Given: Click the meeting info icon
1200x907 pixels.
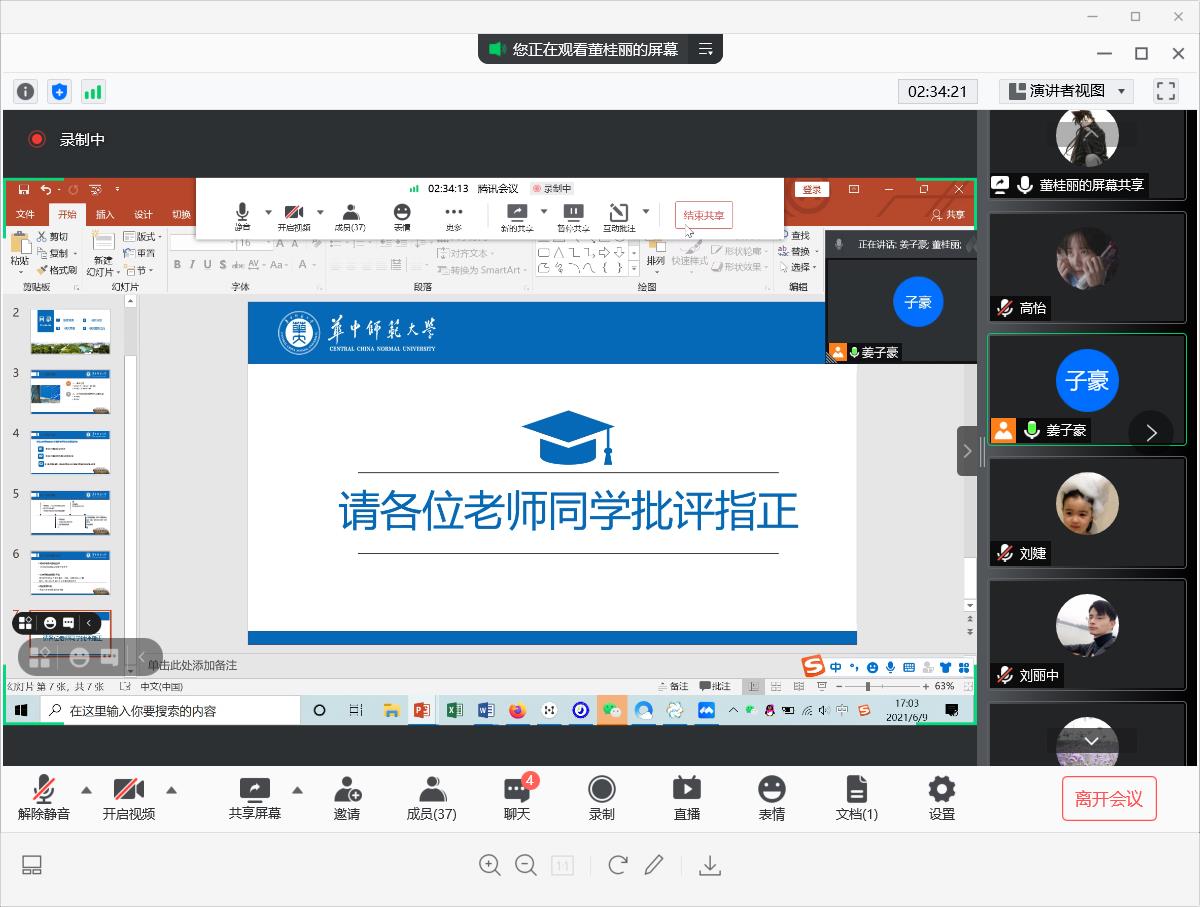Looking at the screenshot, I should point(25,92).
